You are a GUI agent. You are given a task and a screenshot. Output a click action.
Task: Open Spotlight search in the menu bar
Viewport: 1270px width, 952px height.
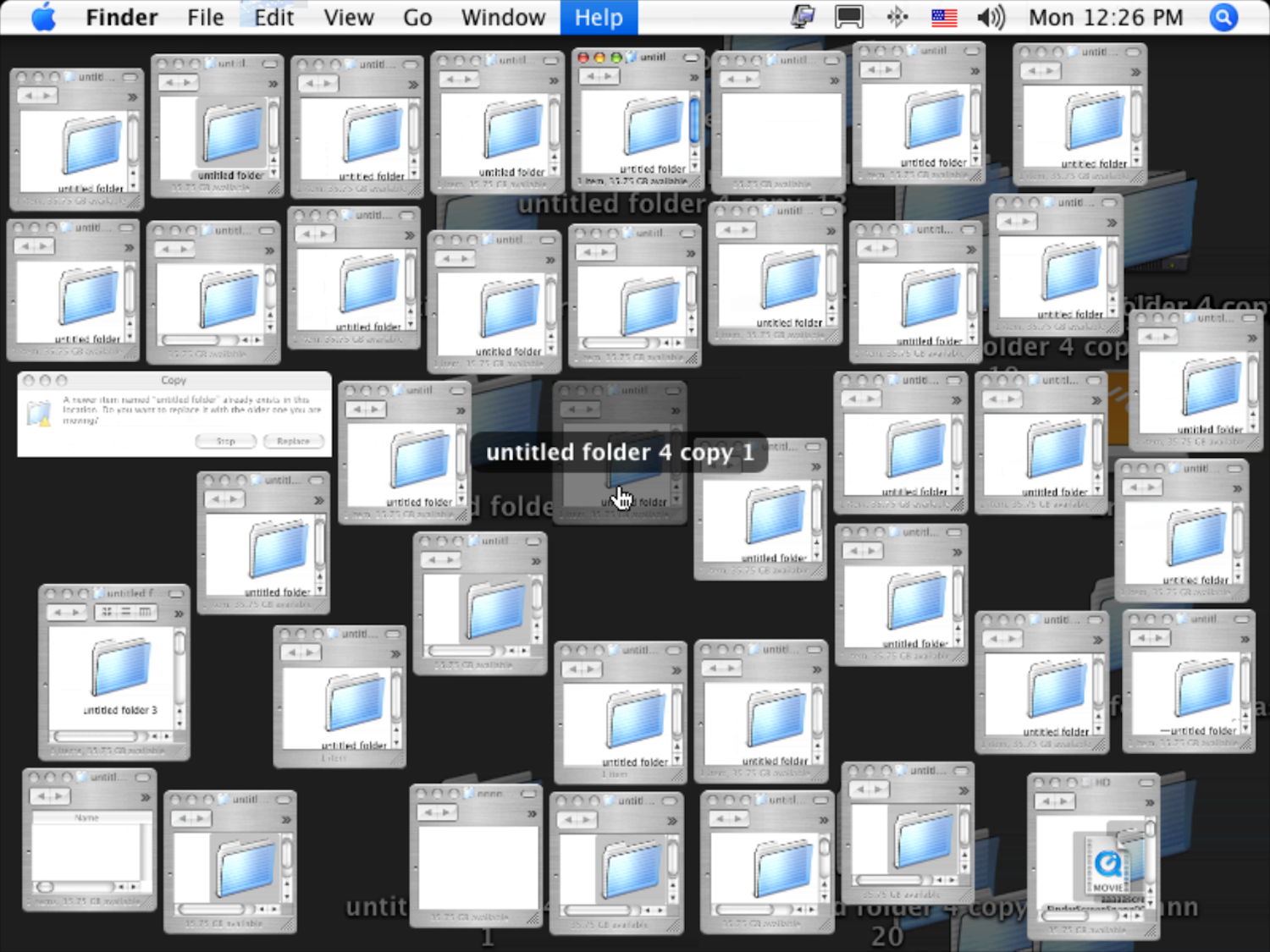coord(1223,17)
